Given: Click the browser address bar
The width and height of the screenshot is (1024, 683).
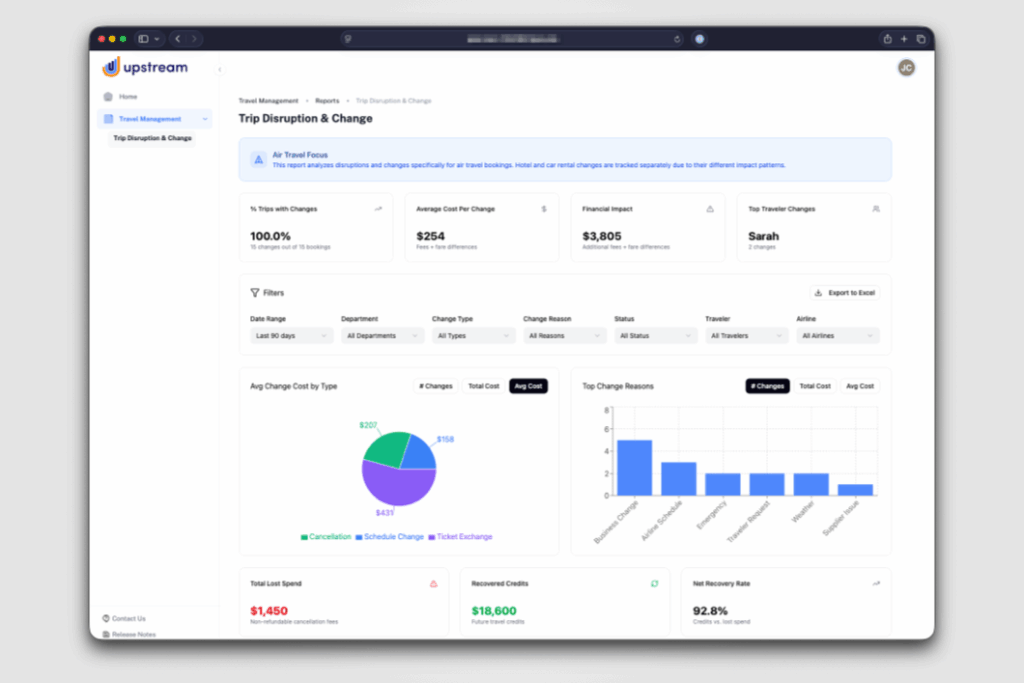Looking at the screenshot, I should (x=513, y=39).
